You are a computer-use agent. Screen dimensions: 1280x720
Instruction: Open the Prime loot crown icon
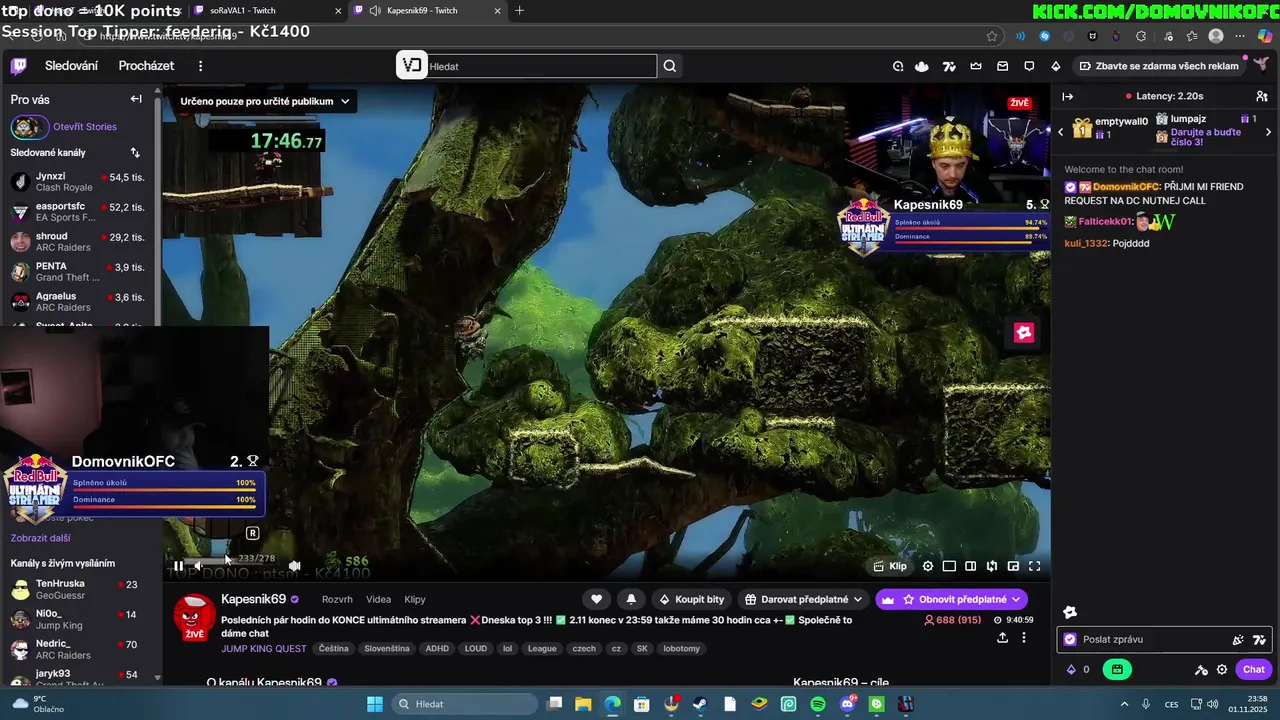coord(976,66)
